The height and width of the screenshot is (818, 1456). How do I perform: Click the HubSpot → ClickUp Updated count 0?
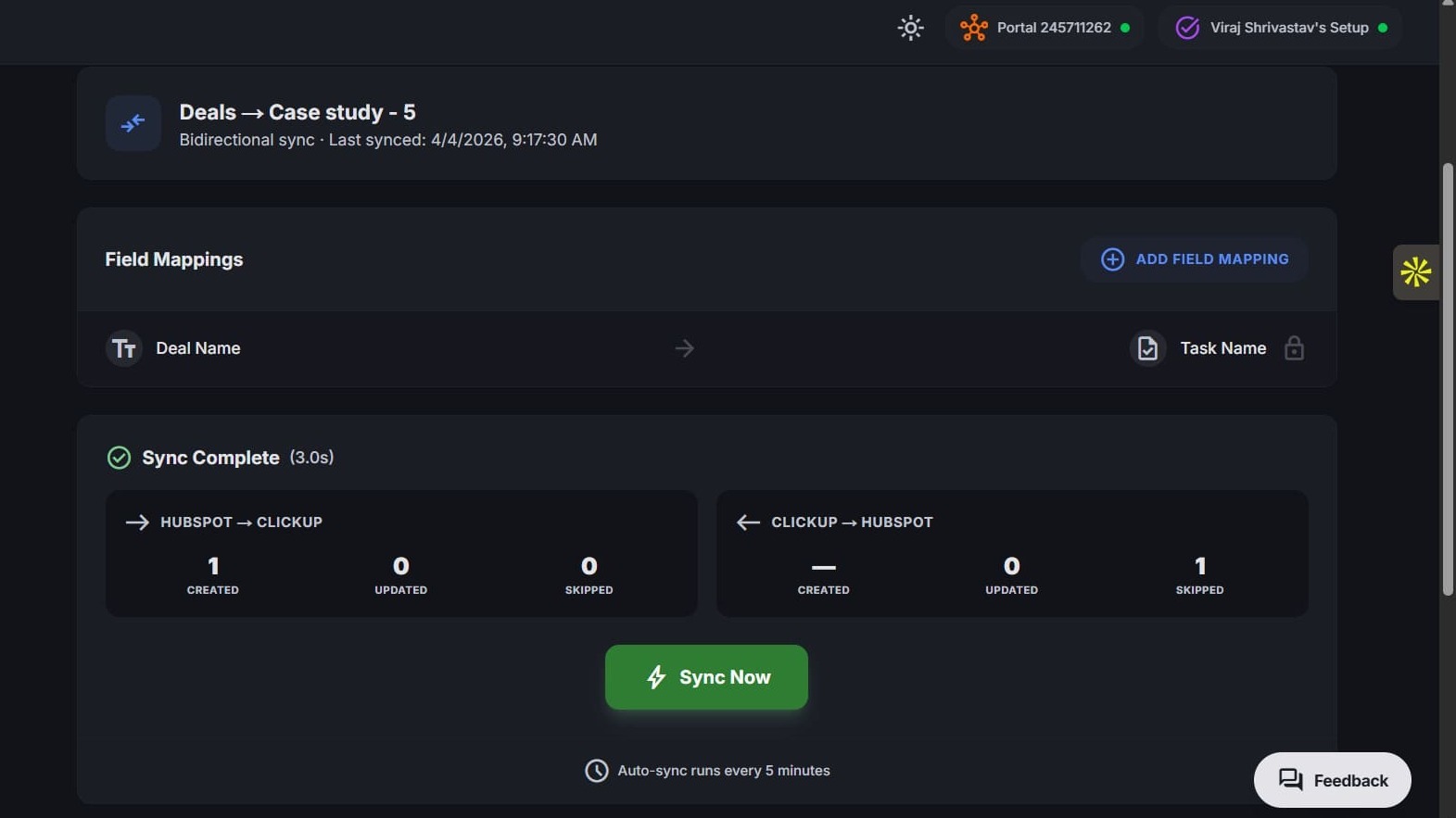[401, 566]
